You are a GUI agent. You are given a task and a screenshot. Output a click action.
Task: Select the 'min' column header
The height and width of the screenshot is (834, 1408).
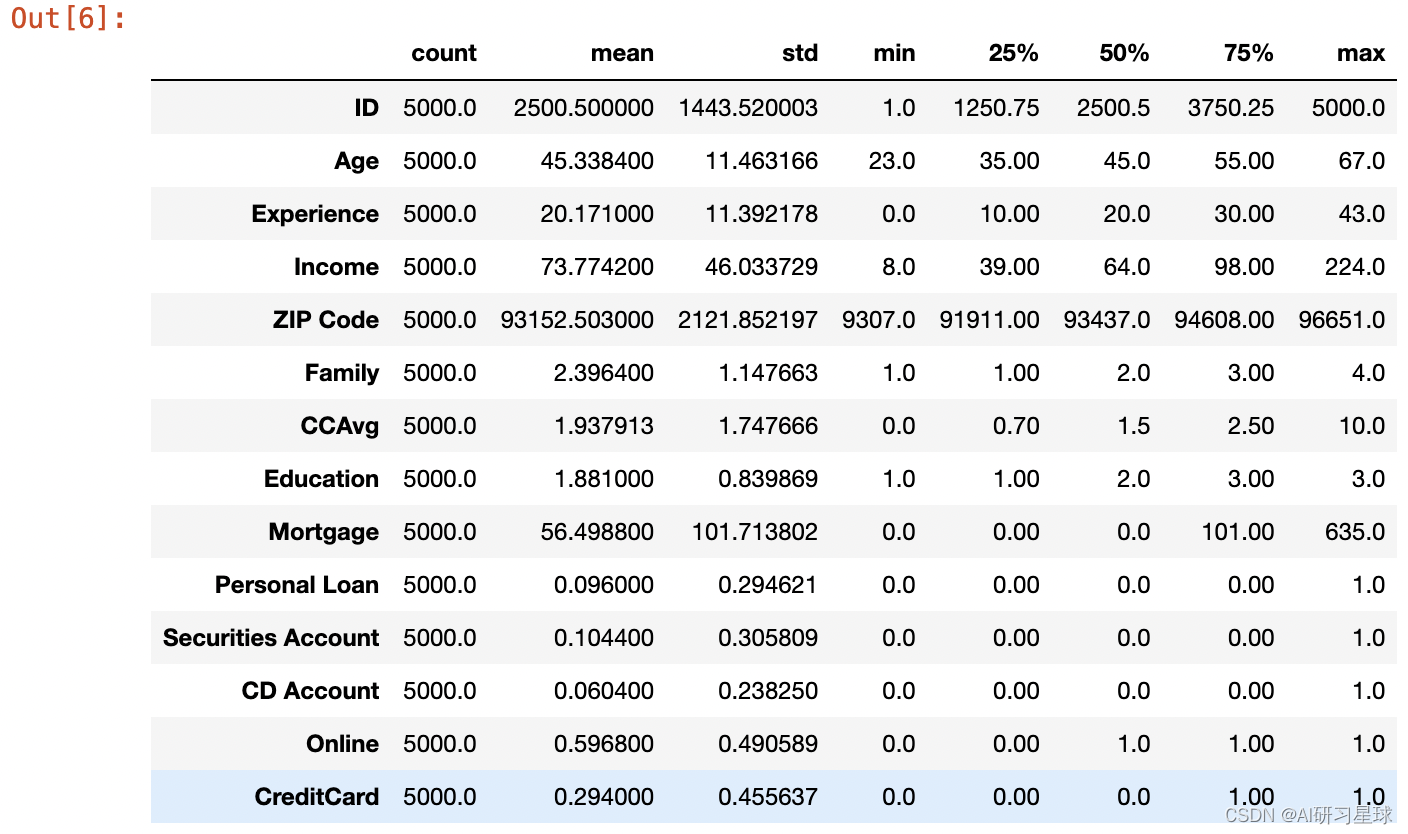[x=894, y=54]
